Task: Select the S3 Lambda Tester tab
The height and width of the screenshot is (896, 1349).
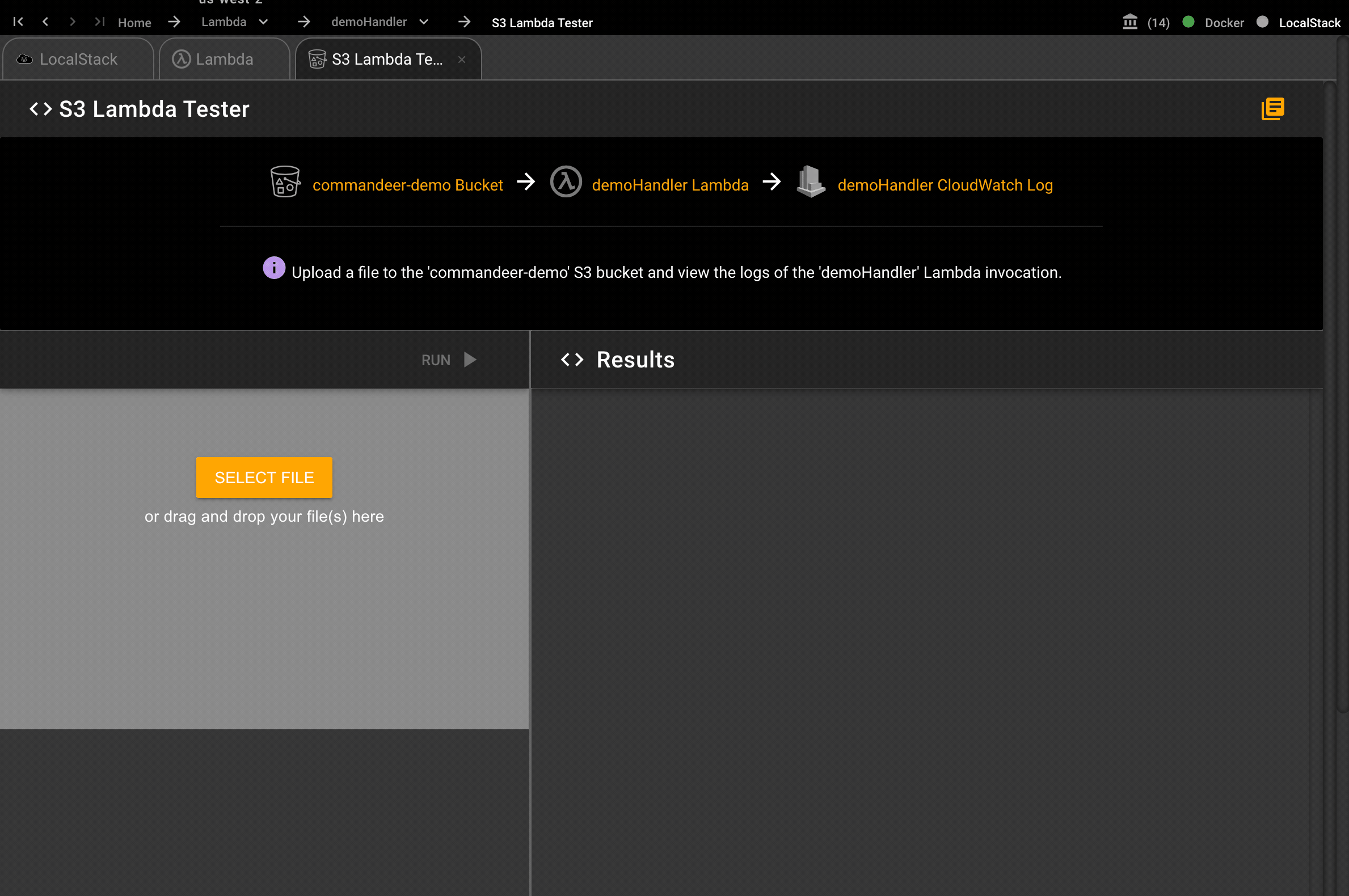Action: [387, 59]
